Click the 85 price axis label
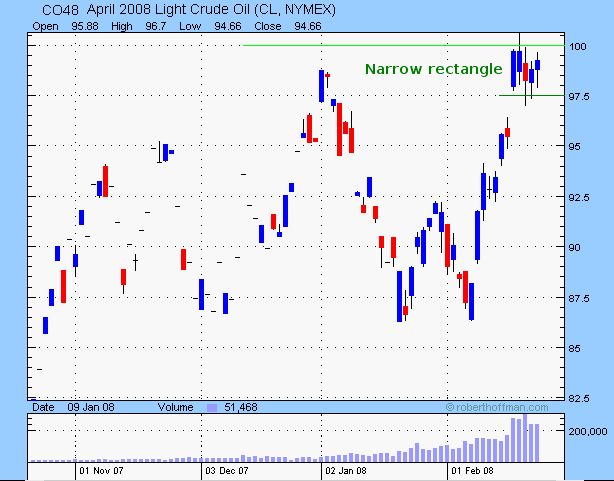This screenshot has width=614, height=481. 575,348
